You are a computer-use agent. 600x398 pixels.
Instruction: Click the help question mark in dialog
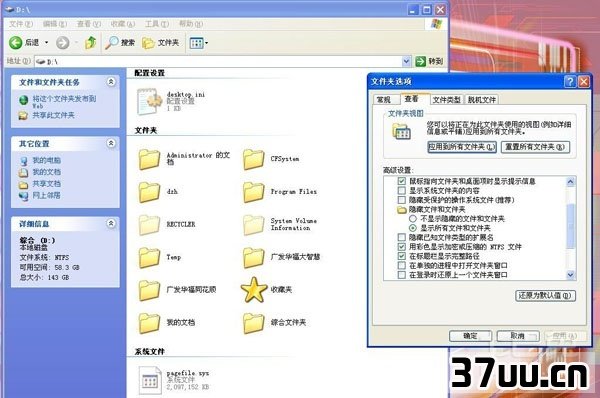tap(570, 82)
